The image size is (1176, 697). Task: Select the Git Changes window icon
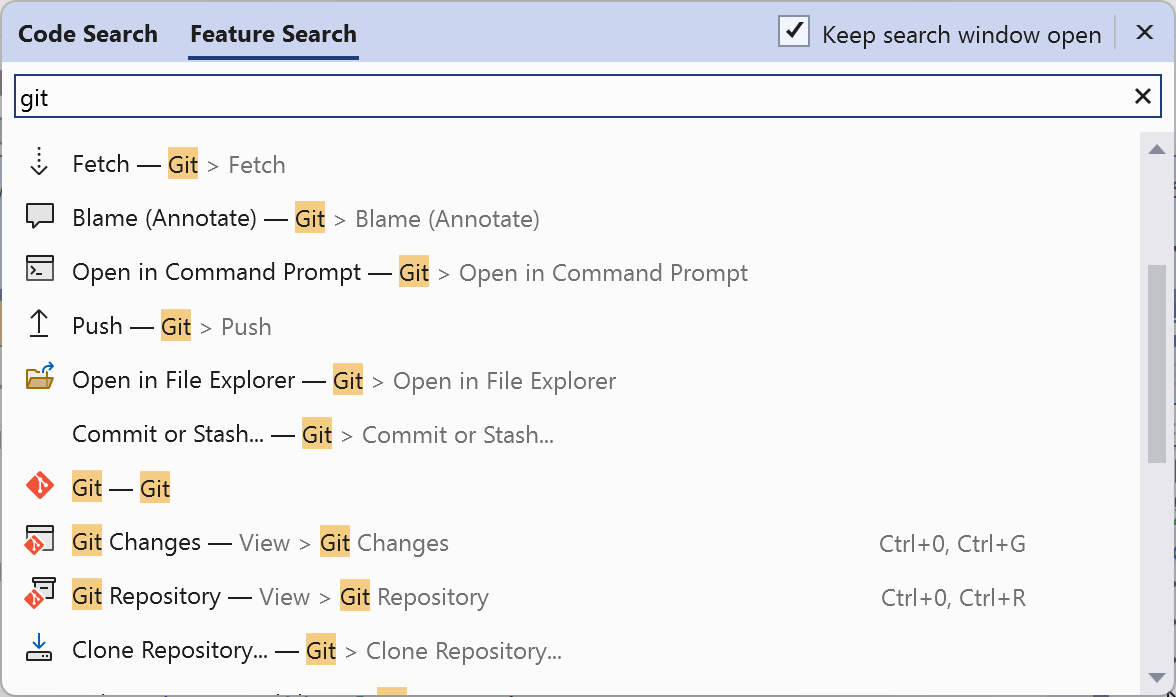[39, 541]
